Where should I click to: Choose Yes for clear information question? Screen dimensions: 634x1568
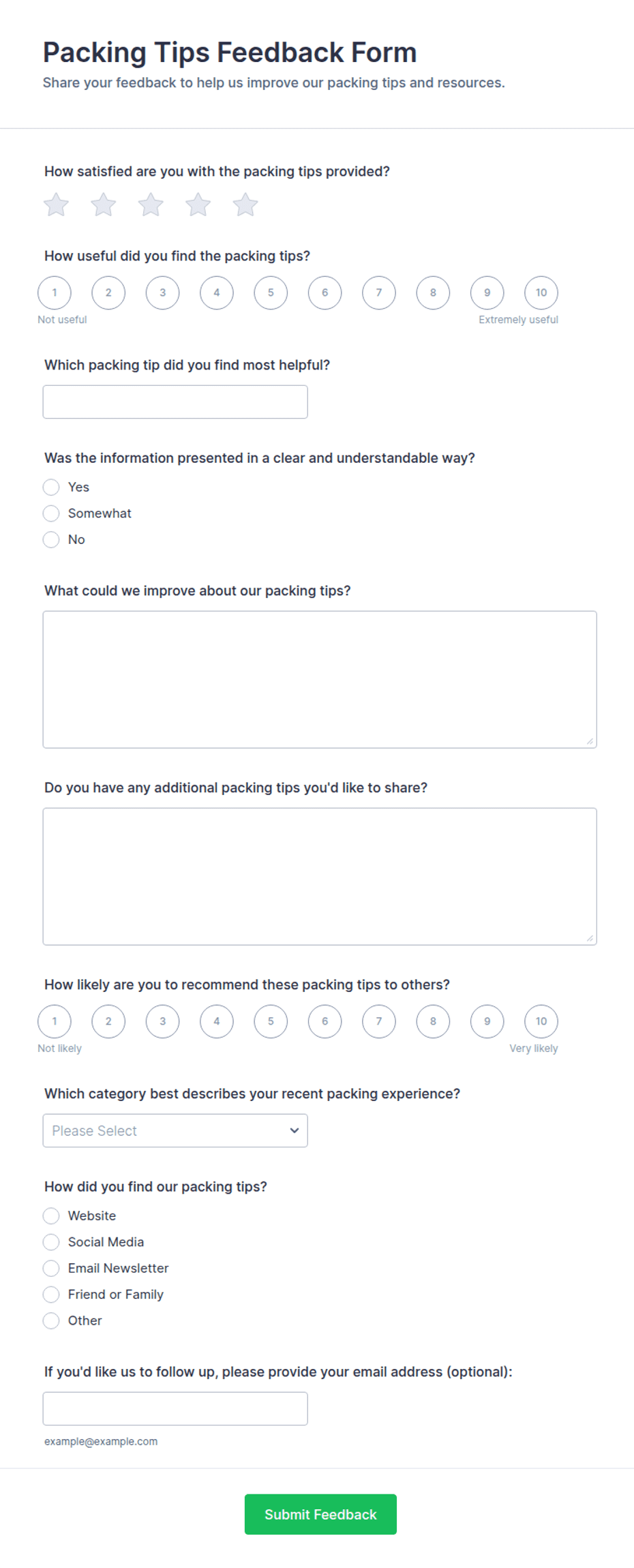pyautogui.click(x=51, y=487)
